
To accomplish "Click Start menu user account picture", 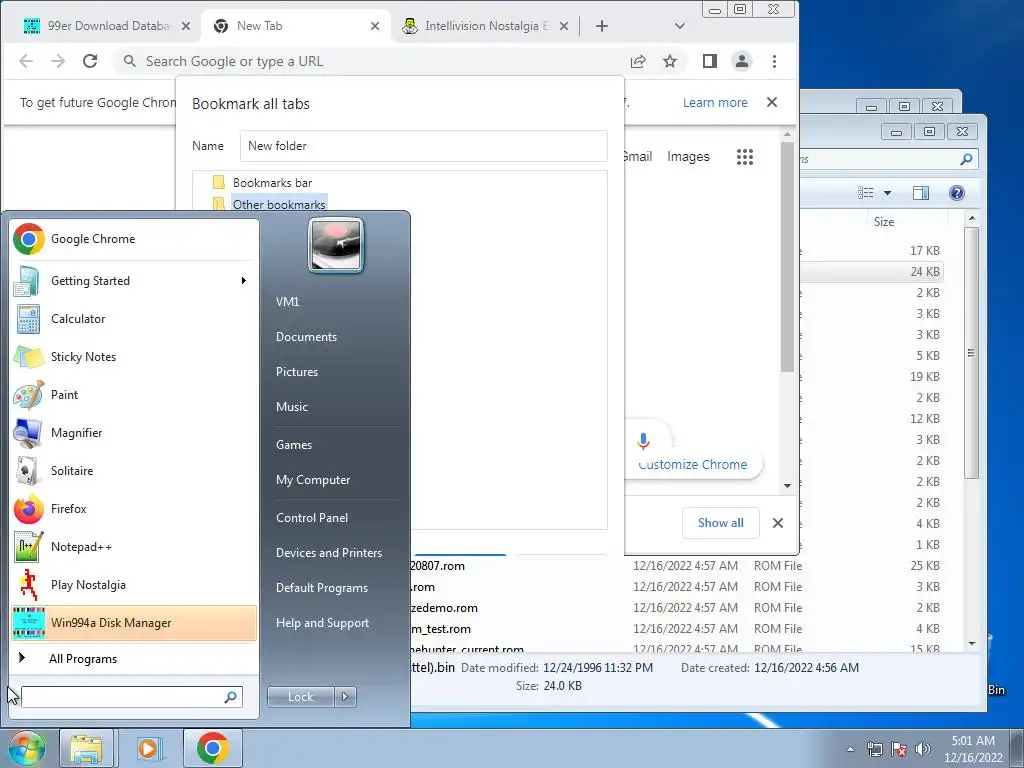I will point(336,245).
